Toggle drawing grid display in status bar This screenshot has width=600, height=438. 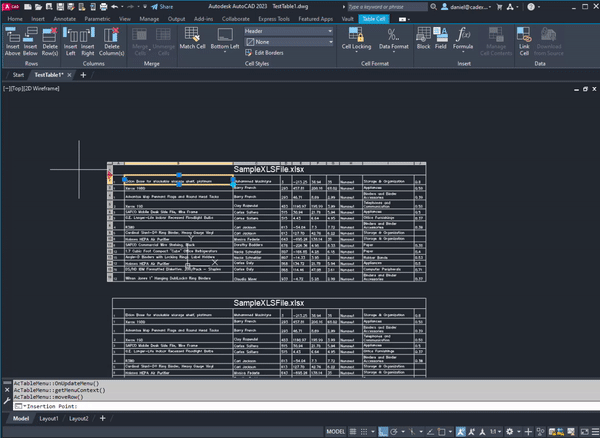[x=353, y=431]
